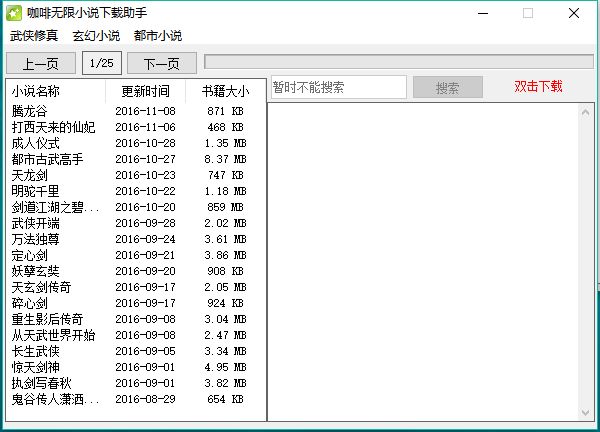Select the novel 碎心剑

(29, 303)
